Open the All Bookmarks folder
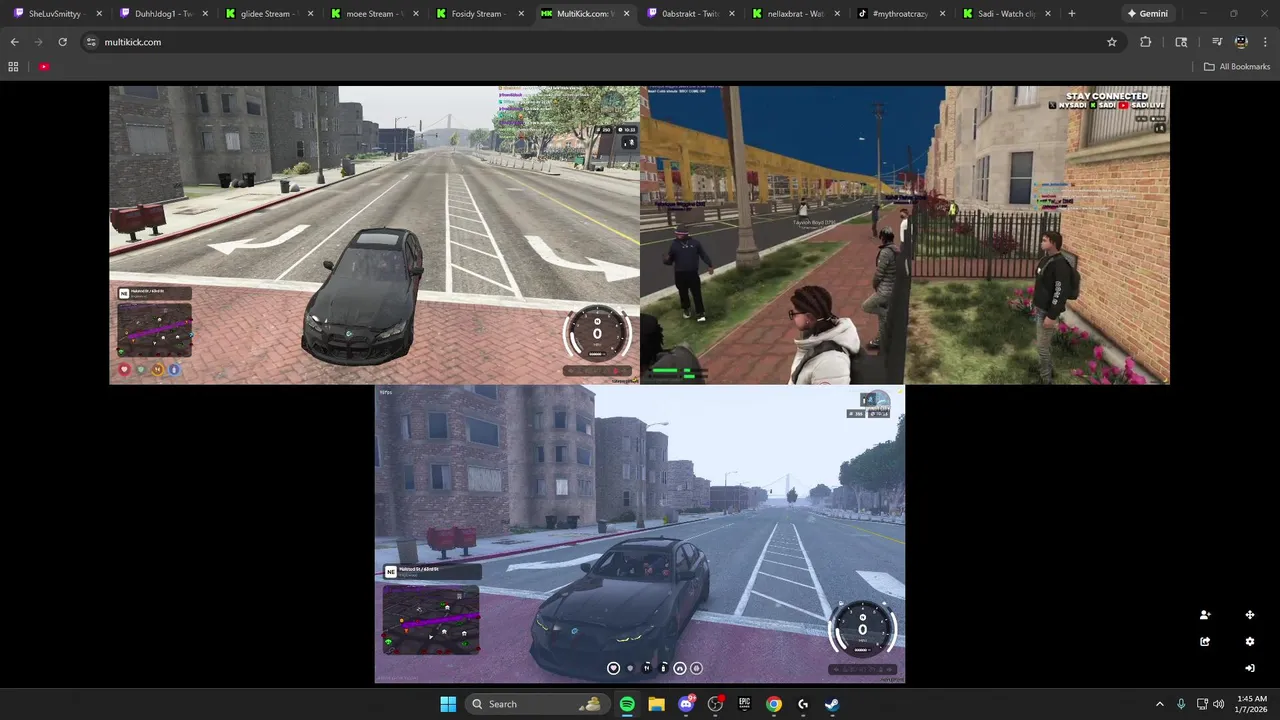Image resolution: width=1280 pixels, height=720 pixels. pyautogui.click(x=1237, y=67)
